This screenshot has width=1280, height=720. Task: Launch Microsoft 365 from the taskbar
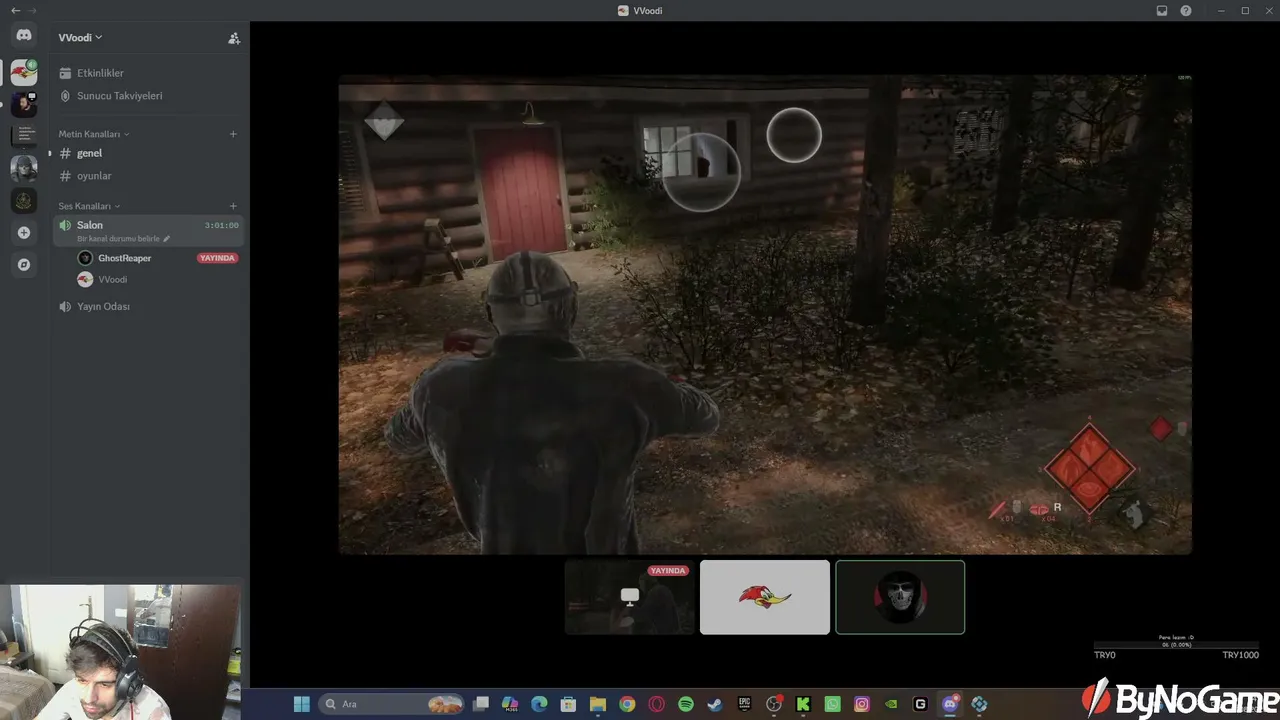510,704
